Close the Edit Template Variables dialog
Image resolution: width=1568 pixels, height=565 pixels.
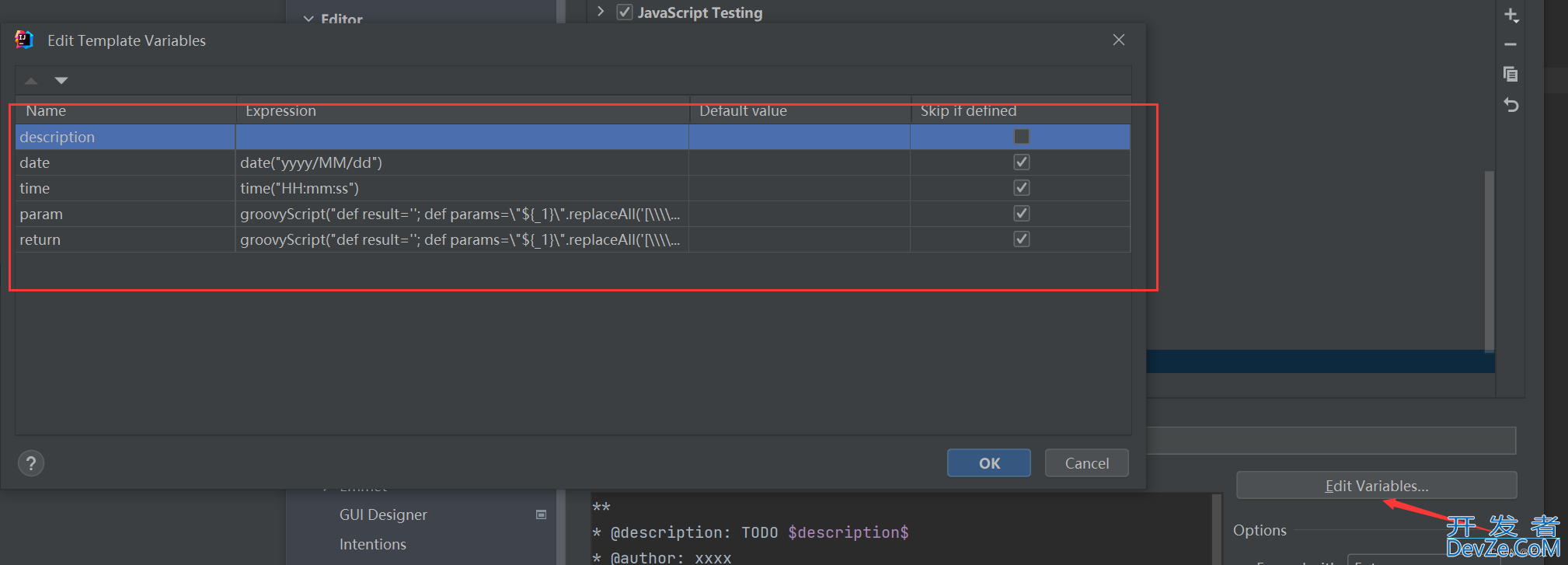[x=1119, y=40]
